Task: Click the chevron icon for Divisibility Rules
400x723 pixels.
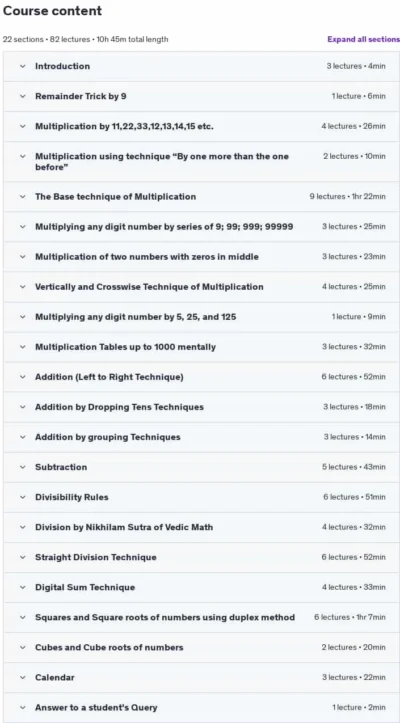Action: coord(23,497)
